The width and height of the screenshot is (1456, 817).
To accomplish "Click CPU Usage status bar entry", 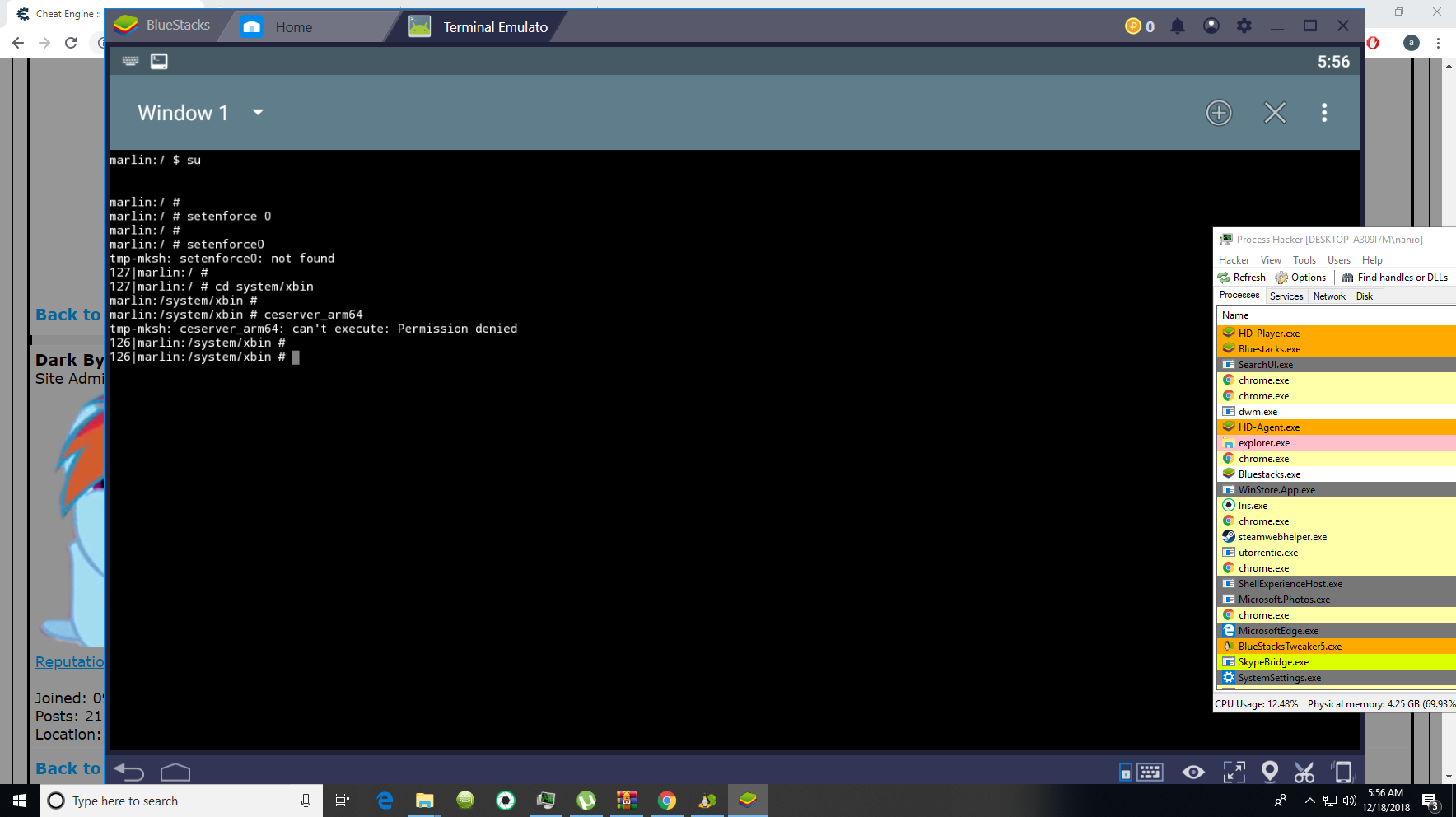I will tap(1257, 704).
